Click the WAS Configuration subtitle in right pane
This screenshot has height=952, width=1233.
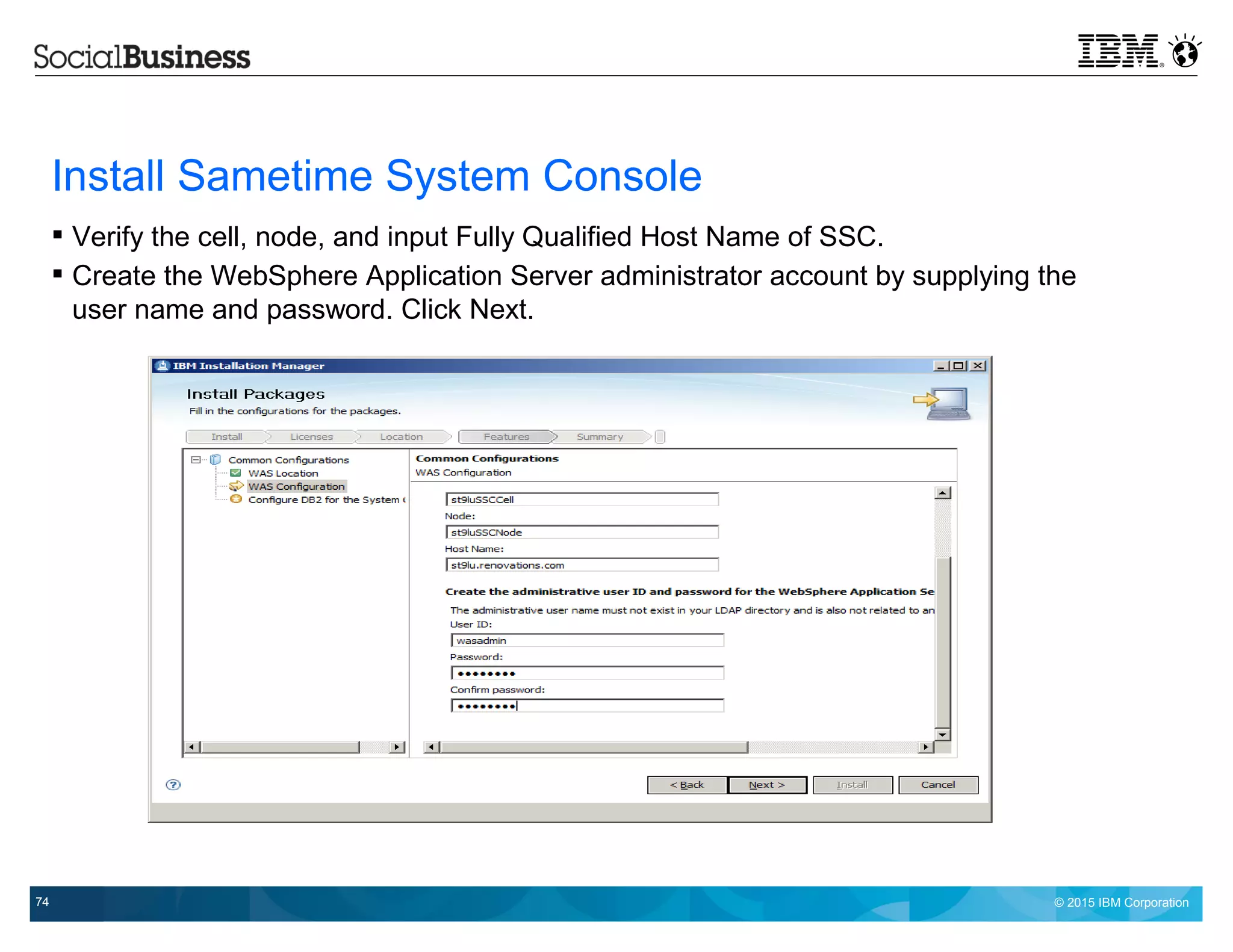[464, 472]
